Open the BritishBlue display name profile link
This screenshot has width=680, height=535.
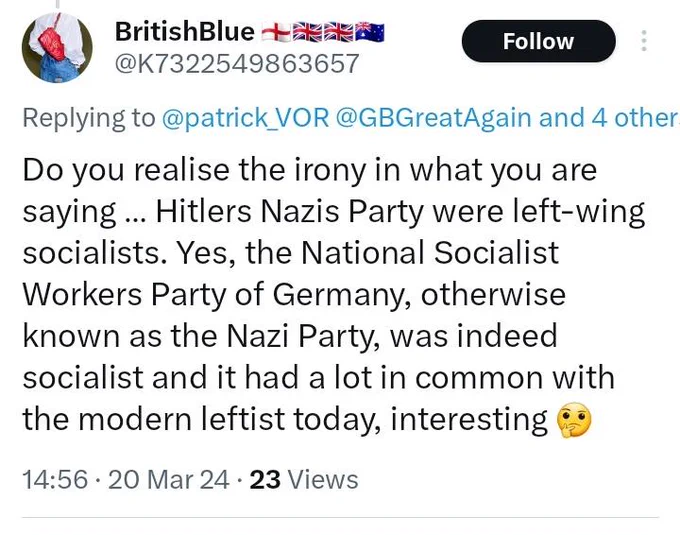coord(185,32)
